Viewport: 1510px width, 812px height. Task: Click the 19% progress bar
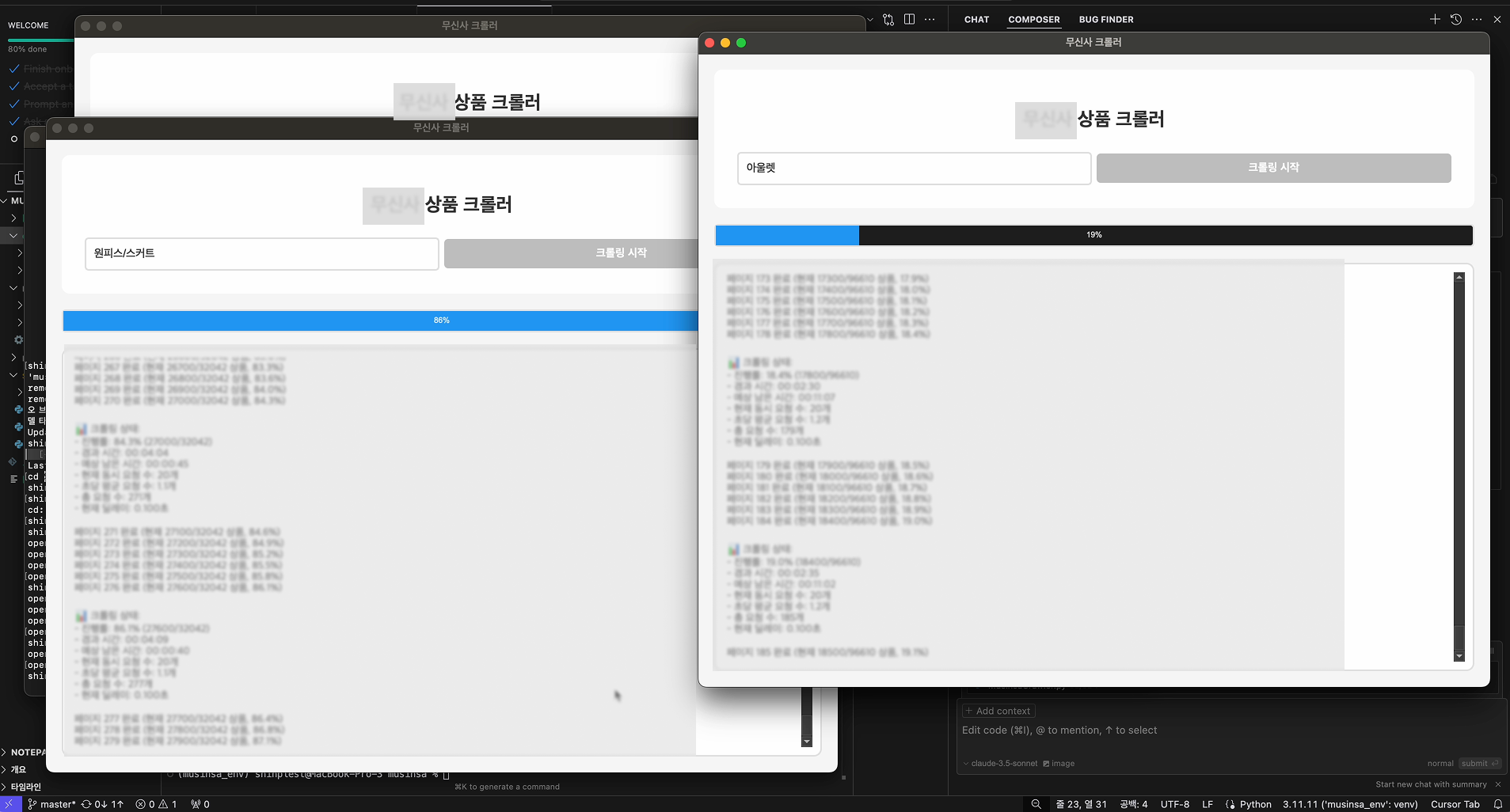tap(1094, 235)
